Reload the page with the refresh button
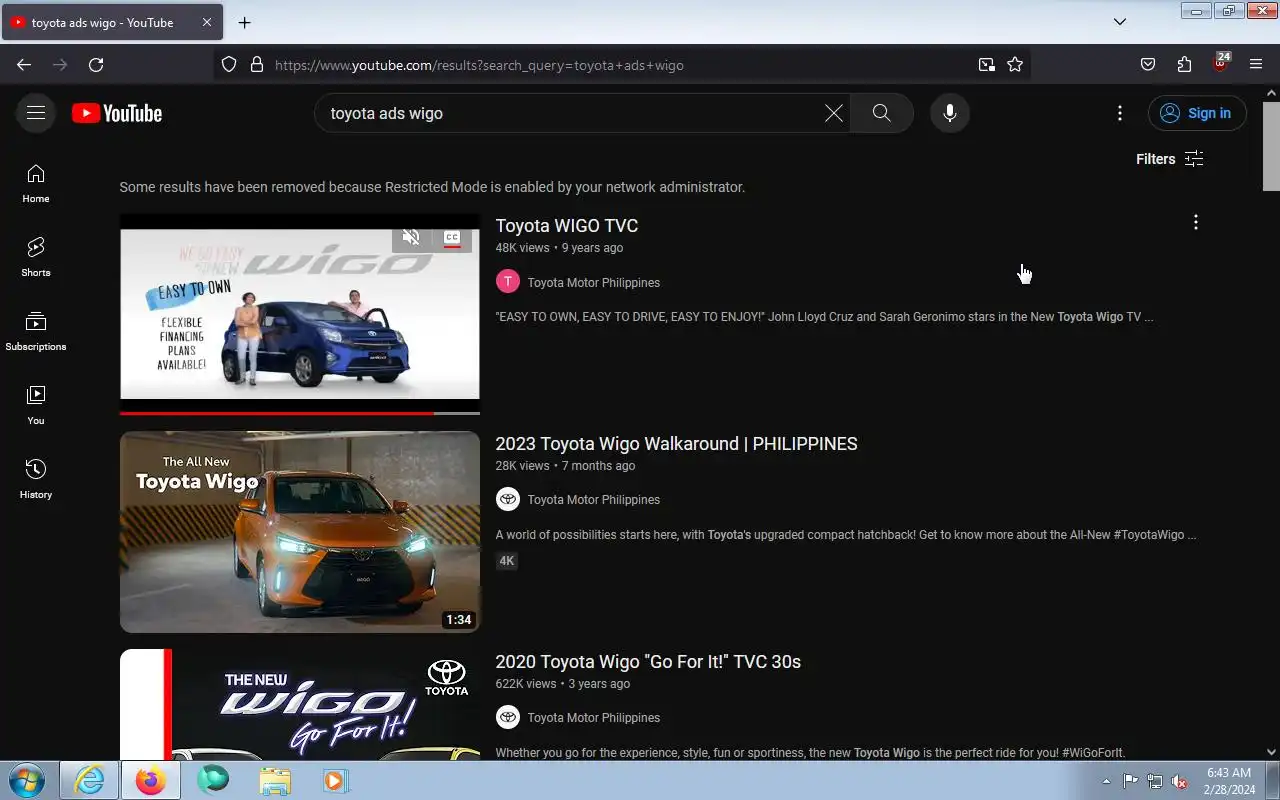Screen dimensions: 1280x800 [x=96, y=65]
